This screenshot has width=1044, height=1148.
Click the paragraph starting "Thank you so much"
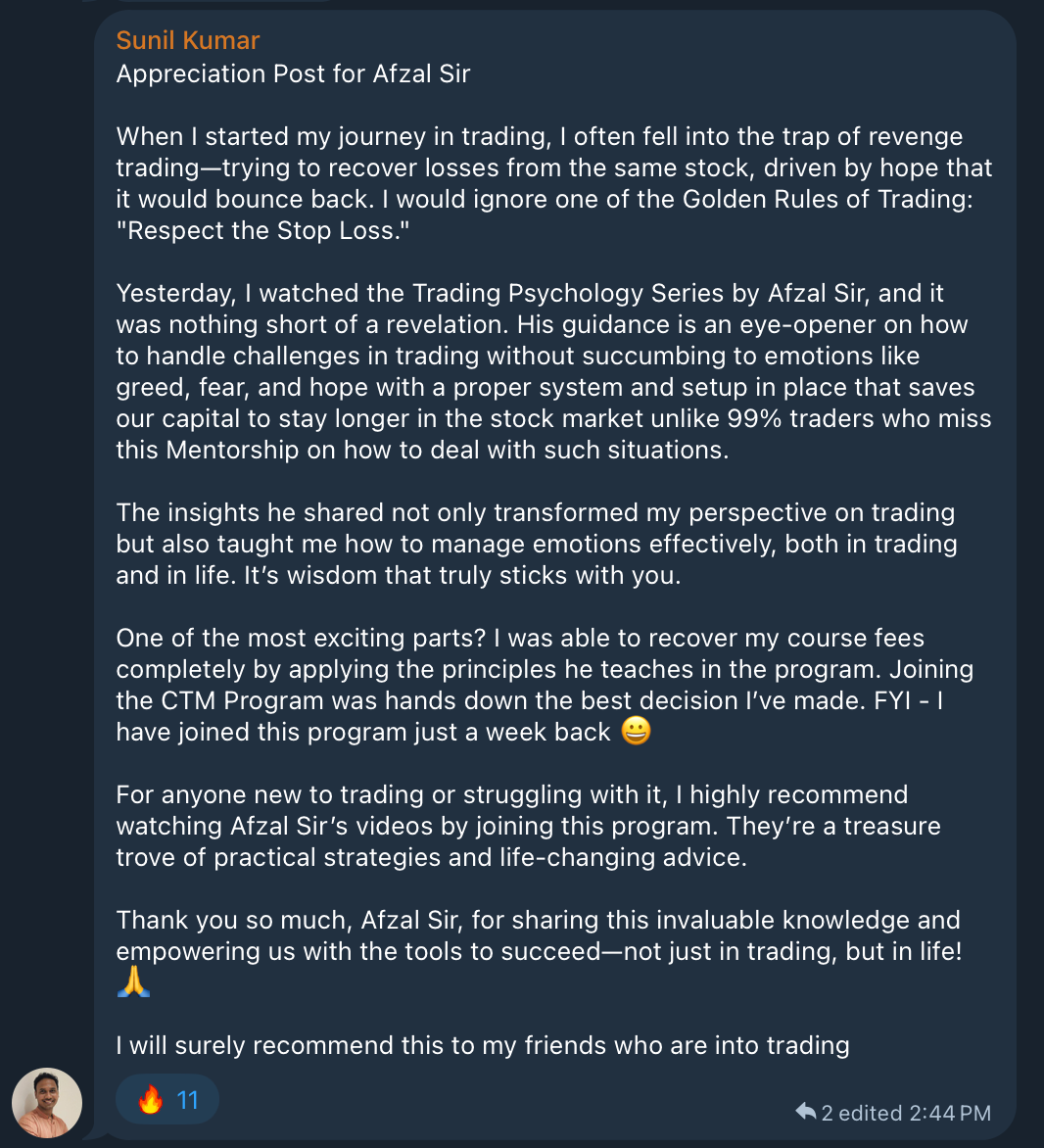coord(538,935)
